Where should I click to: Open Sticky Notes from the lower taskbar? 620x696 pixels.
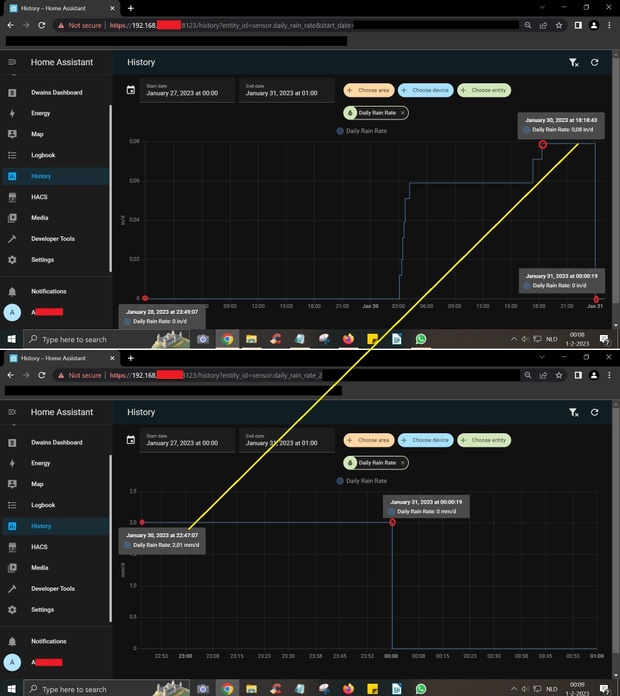tap(372, 689)
